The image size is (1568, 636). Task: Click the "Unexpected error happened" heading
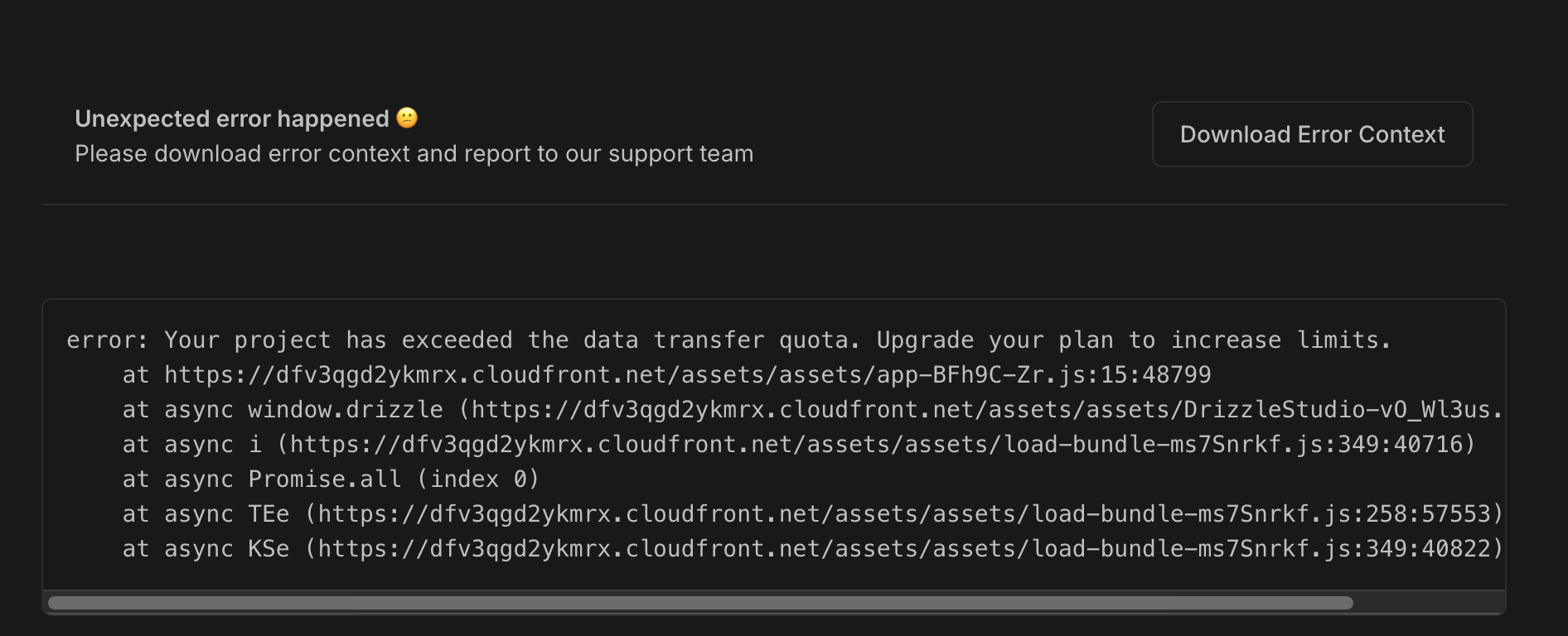232,119
